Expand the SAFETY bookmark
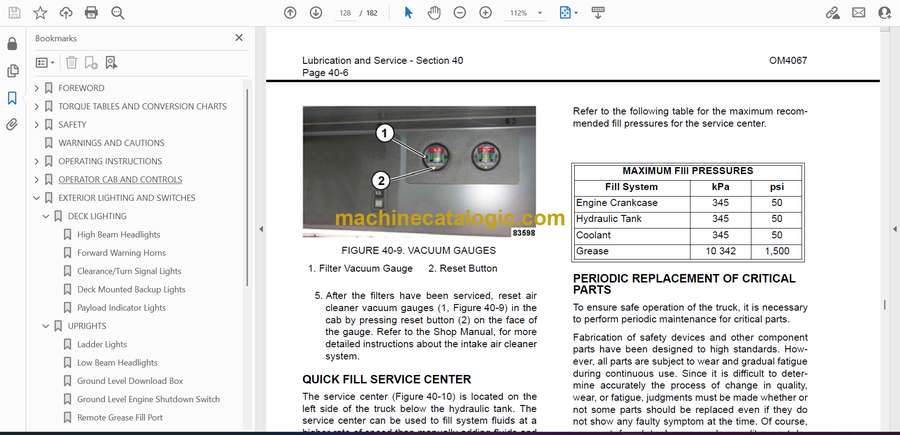 pos(37,125)
